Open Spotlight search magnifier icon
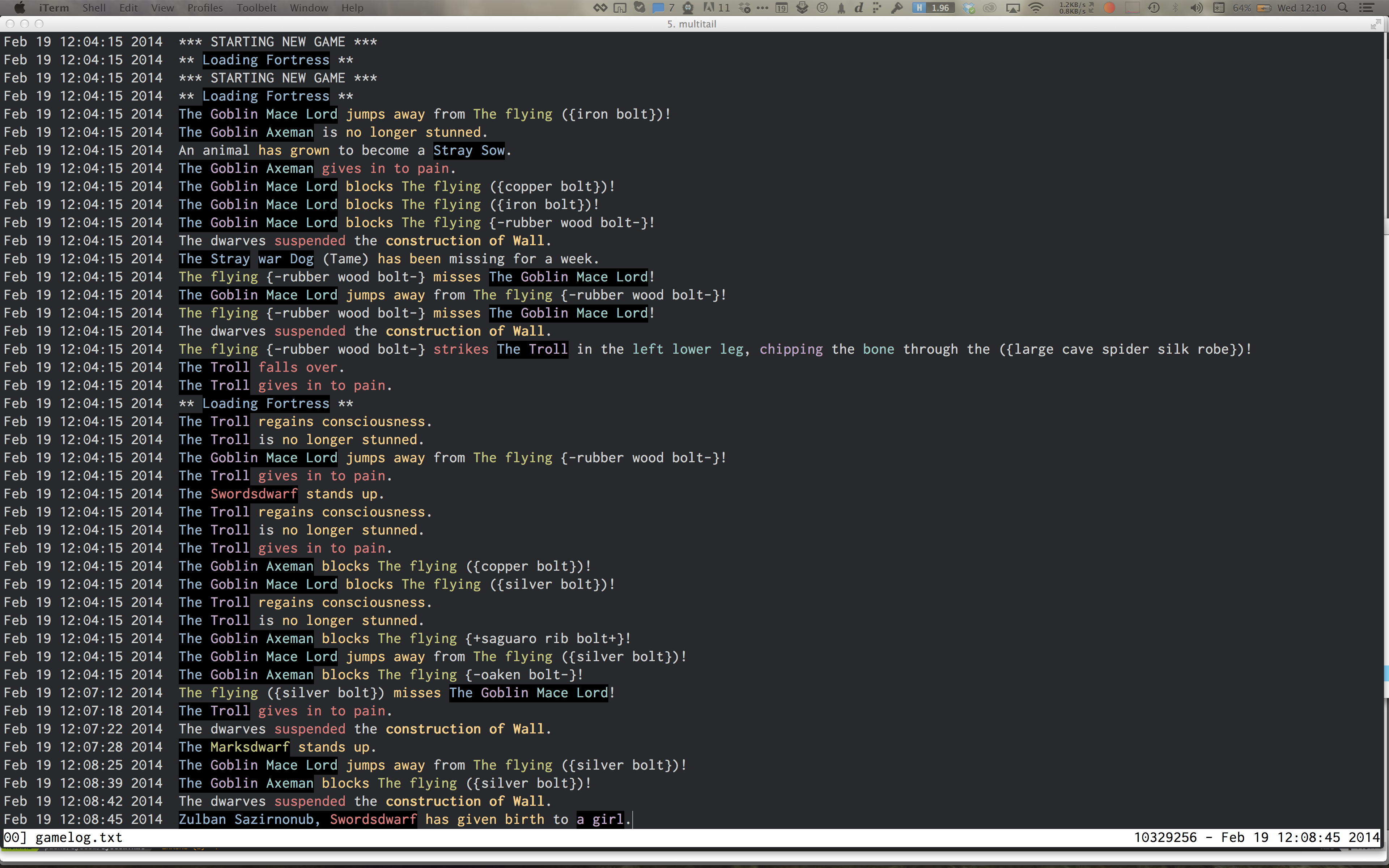 click(x=1342, y=8)
